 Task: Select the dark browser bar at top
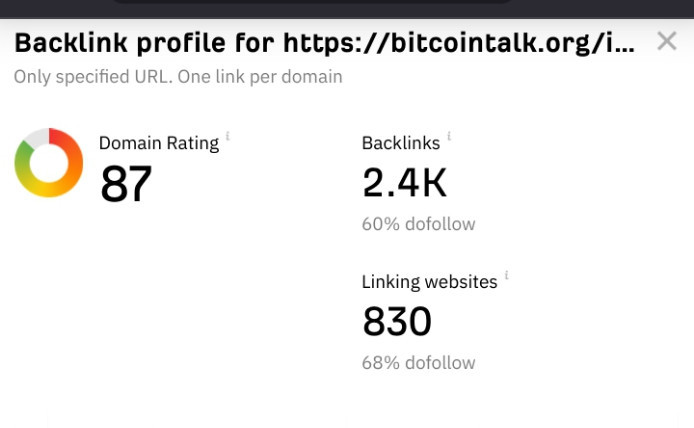[347, 8]
